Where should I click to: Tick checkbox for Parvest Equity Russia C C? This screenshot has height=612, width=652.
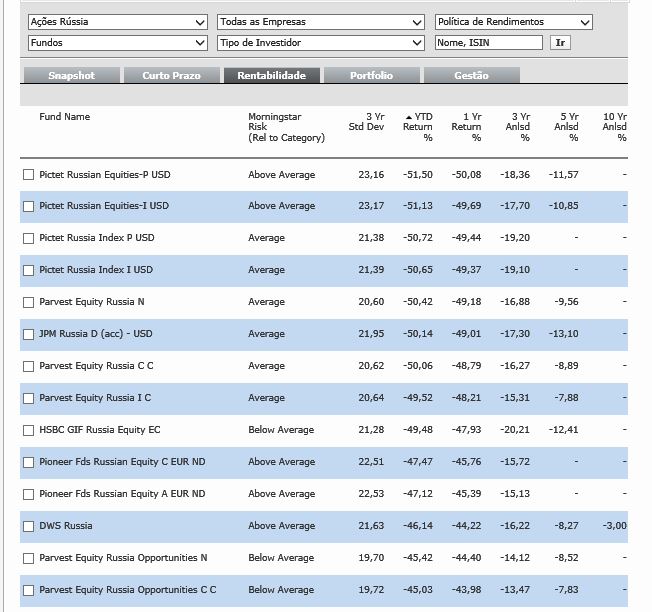tap(28, 366)
